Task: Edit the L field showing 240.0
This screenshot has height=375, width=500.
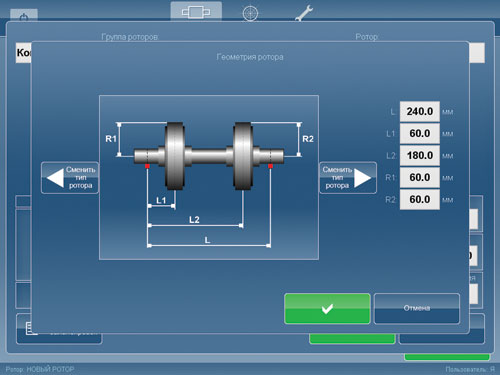Action: tap(420, 111)
